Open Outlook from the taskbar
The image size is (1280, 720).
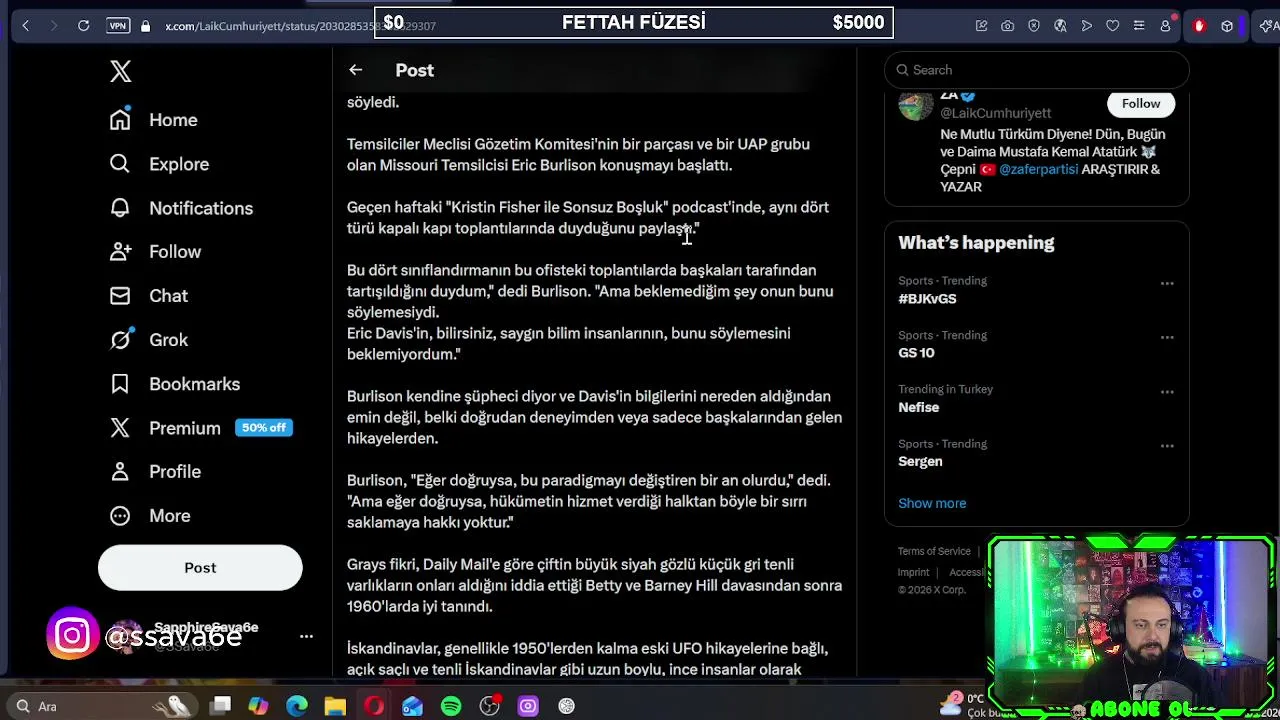(x=413, y=706)
